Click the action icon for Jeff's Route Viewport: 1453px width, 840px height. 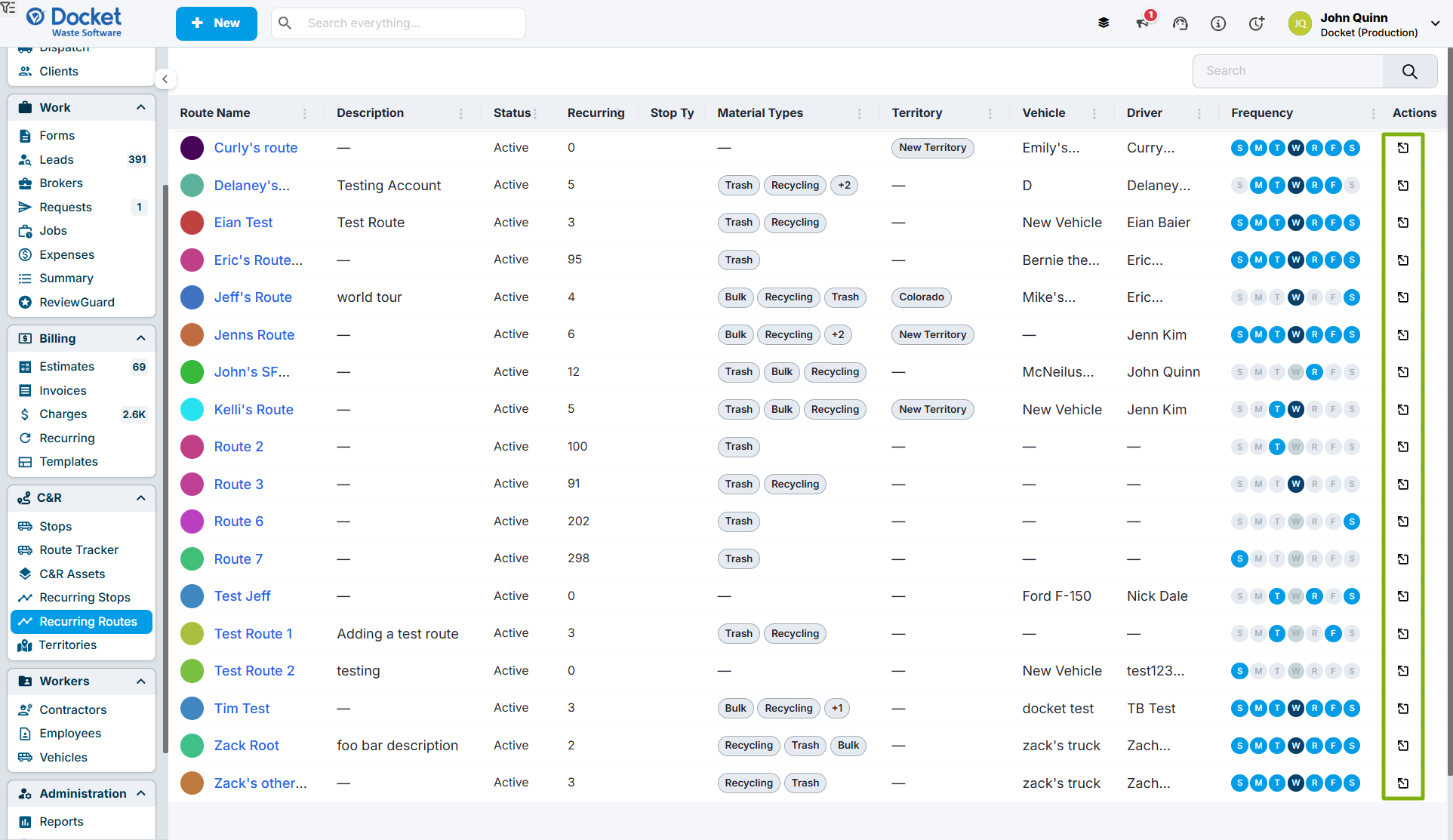1403,297
